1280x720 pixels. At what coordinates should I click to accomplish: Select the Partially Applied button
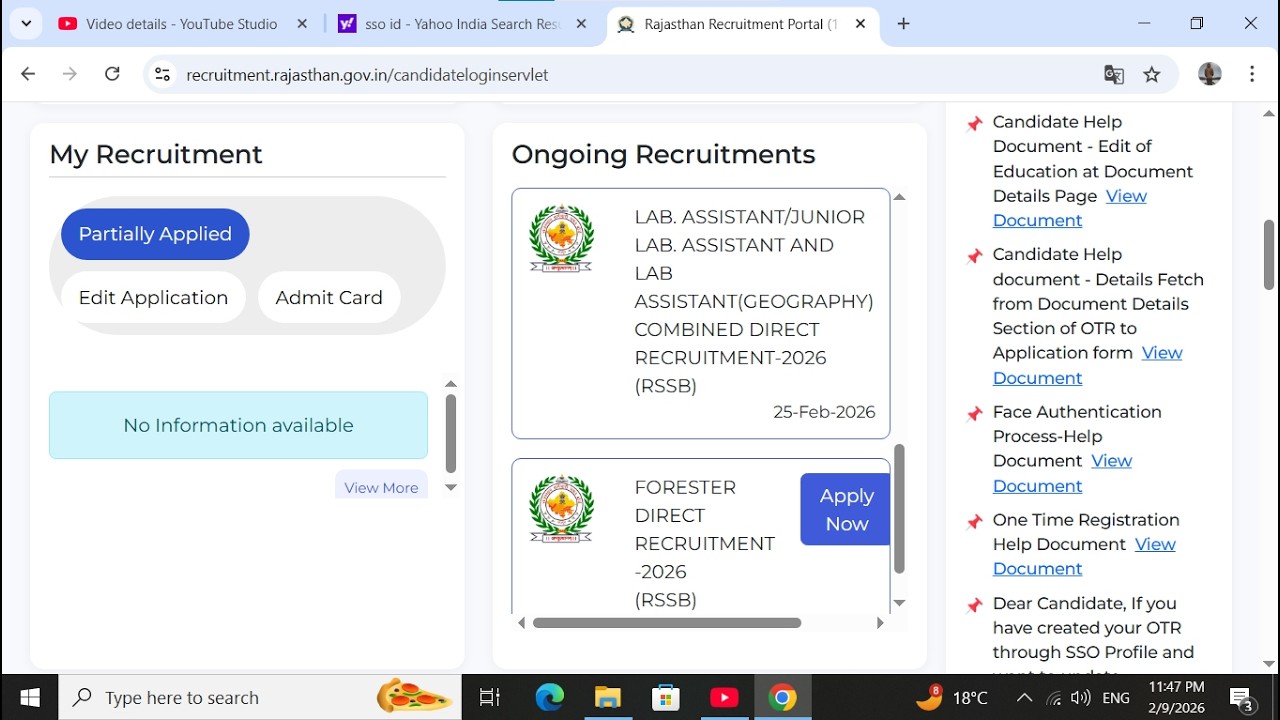tap(155, 234)
